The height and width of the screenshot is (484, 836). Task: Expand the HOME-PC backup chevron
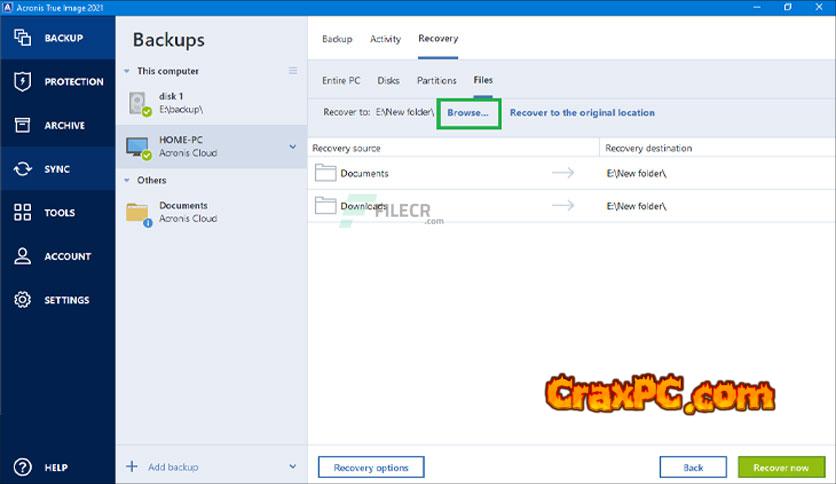tap(292, 147)
